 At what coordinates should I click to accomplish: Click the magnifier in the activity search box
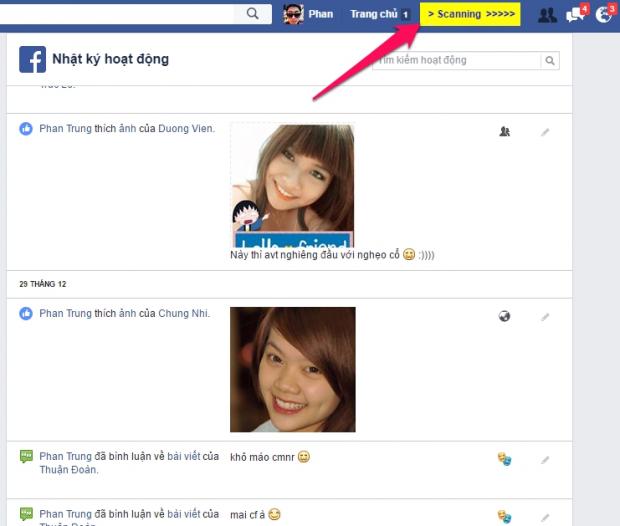tap(550, 61)
